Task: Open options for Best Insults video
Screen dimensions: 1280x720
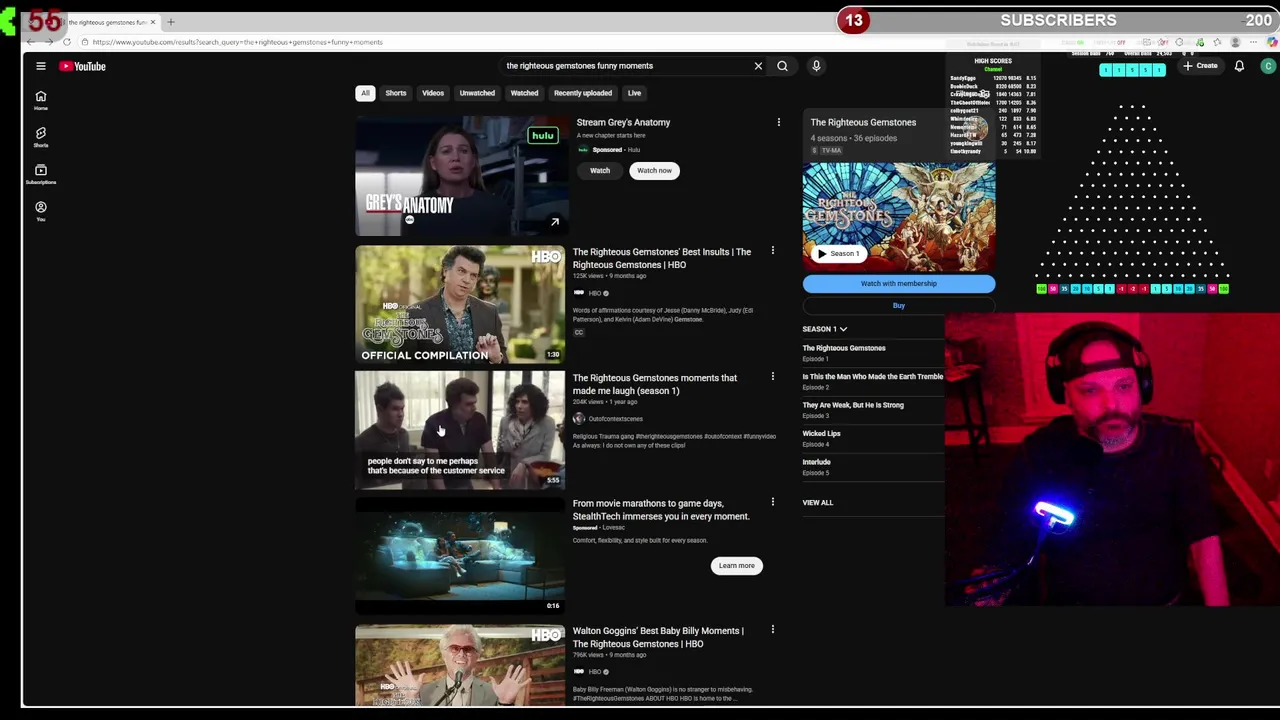Action: 772,250
